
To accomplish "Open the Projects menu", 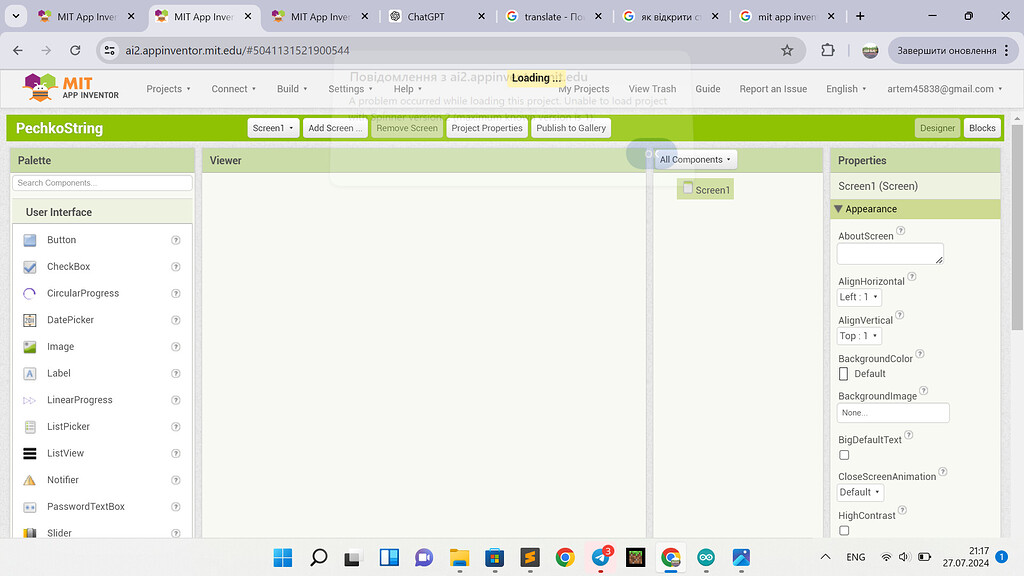I will pyautogui.click(x=168, y=89).
